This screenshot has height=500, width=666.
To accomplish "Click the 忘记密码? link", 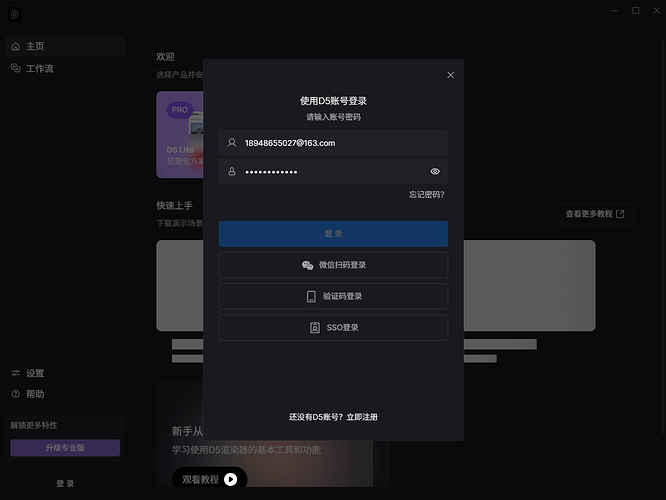I will [426, 195].
